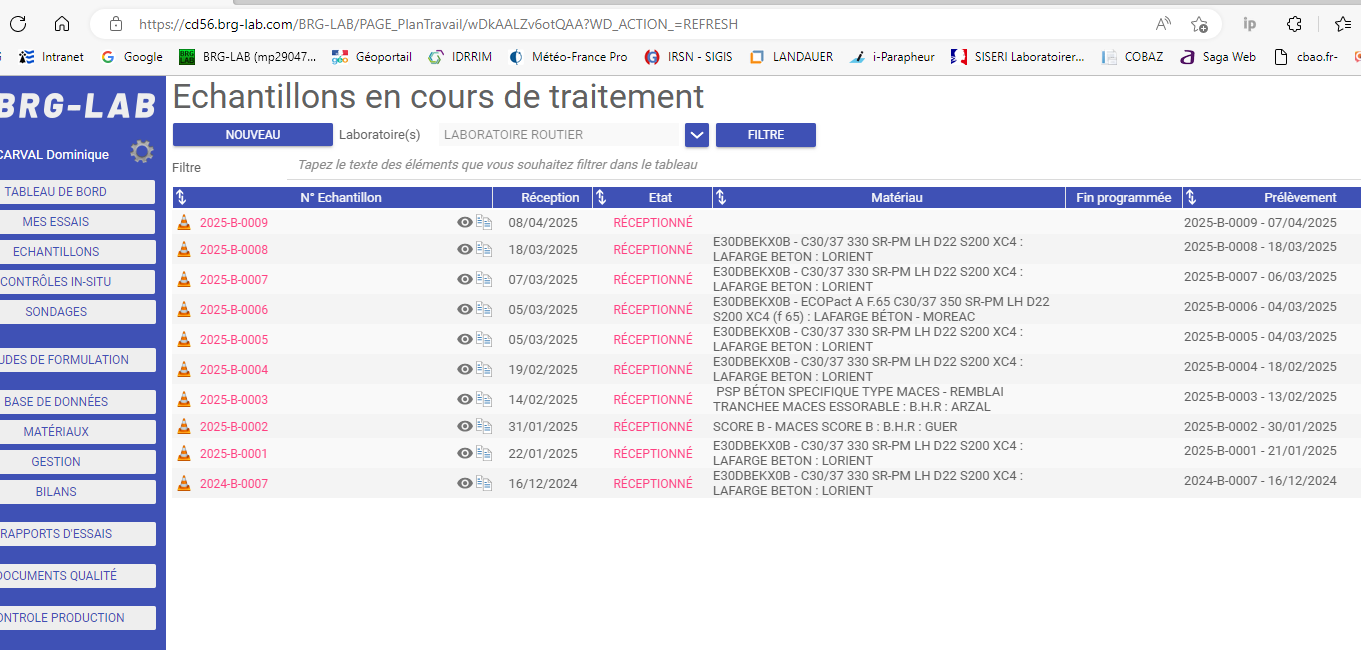The height and width of the screenshot is (650, 1361).
Task: Click the eye icon on row 2025-B-0002
Action: tap(464, 426)
